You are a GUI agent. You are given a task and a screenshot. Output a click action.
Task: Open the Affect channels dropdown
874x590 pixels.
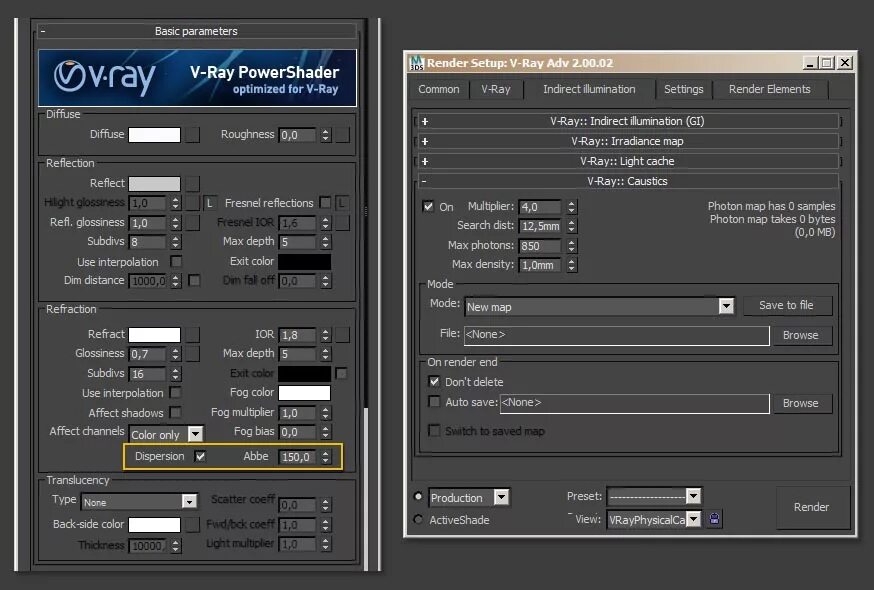(x=166, y=434)
